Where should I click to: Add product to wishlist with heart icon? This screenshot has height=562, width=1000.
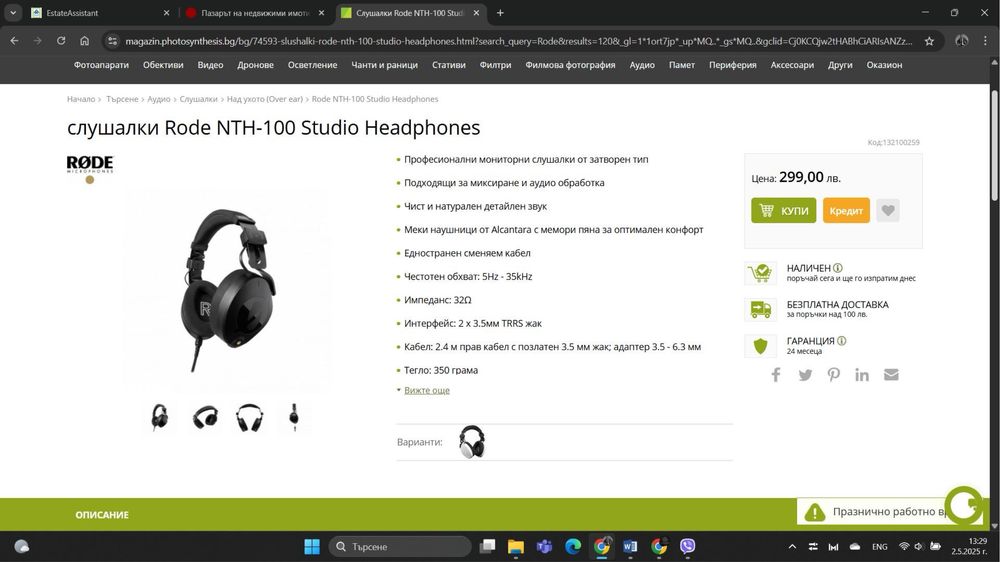coord(888,211)
